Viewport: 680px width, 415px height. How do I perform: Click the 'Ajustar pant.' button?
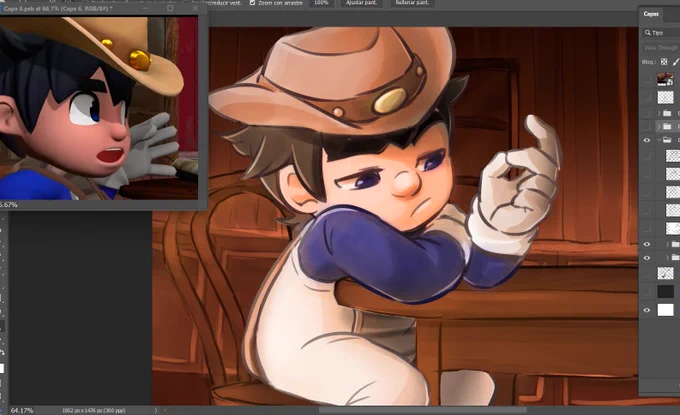tap(361, 3)
